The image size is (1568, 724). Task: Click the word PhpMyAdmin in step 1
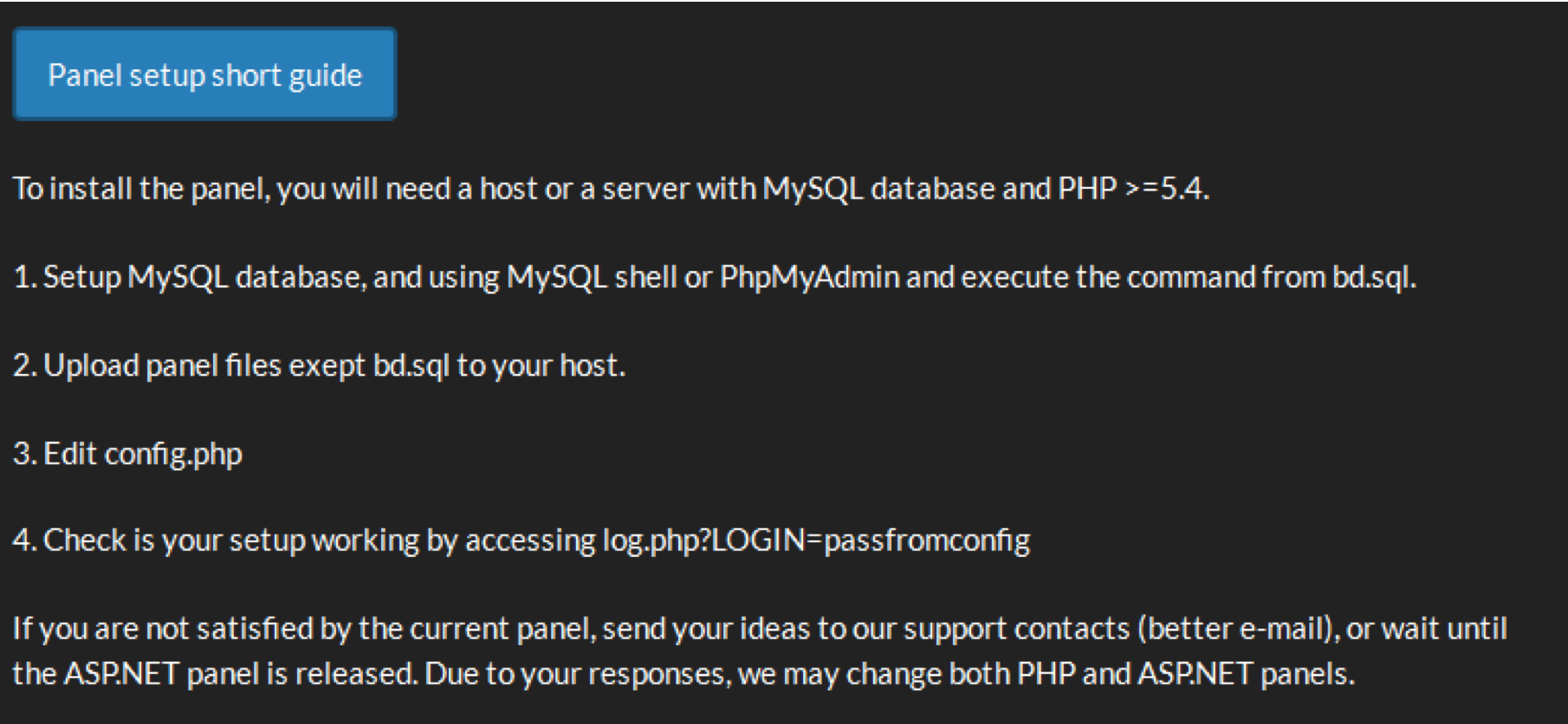[810, 277]
